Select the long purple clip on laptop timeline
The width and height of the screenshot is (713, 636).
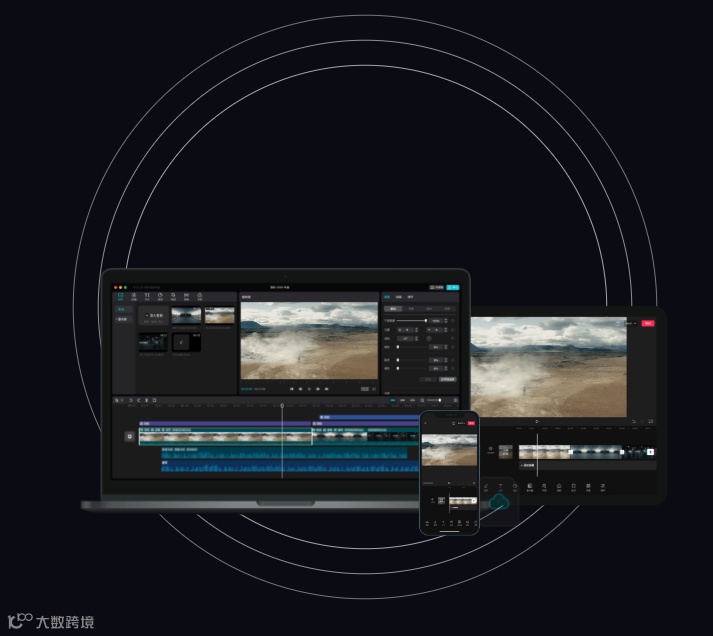(x=225, y=423)
